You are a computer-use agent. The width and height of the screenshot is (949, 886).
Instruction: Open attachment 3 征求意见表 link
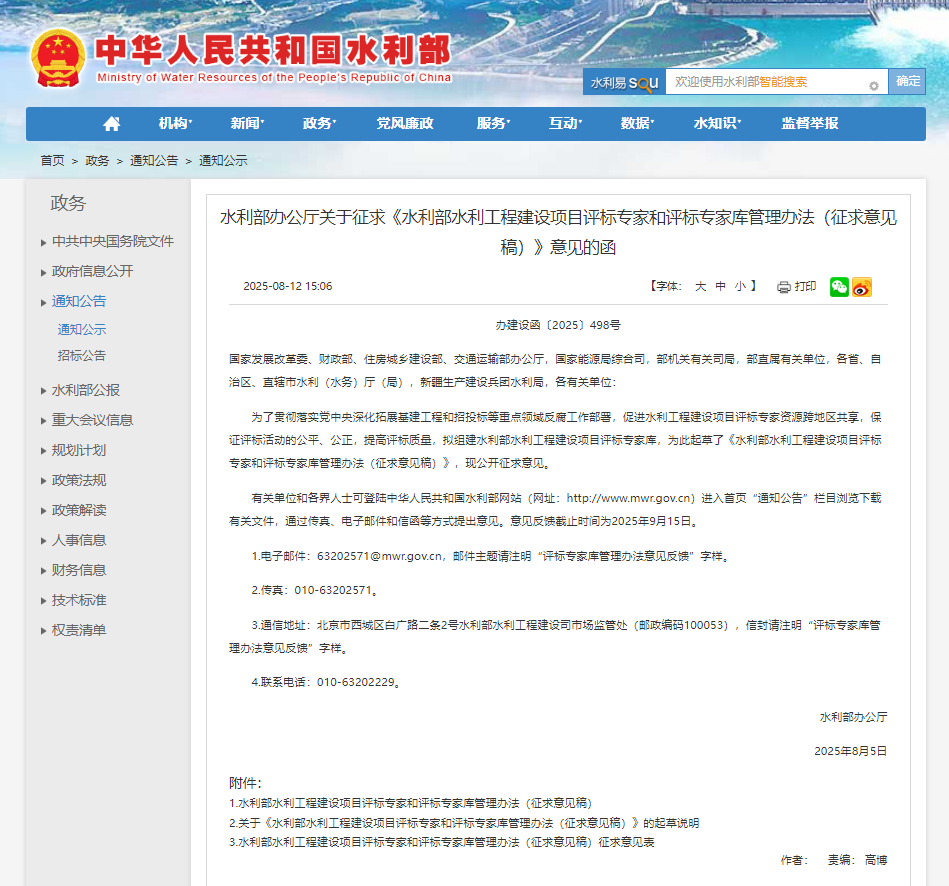click(x=441, y=843)
